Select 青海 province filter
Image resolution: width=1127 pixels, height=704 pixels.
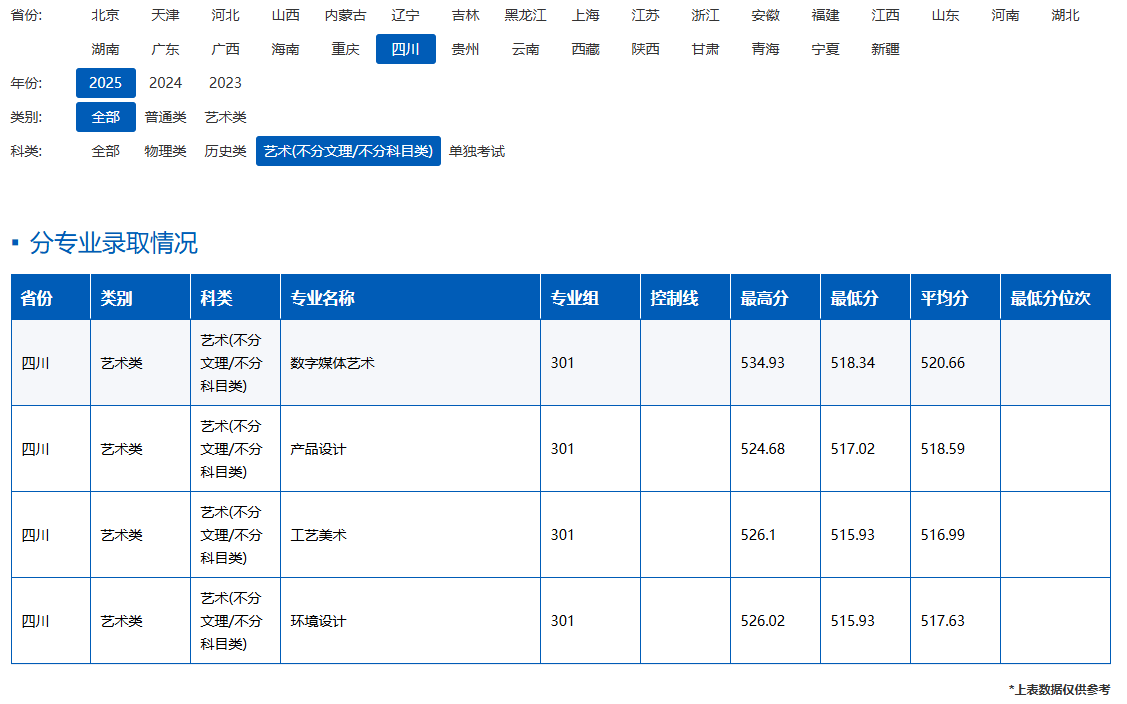pyautogui.click(x=765, y=49)
